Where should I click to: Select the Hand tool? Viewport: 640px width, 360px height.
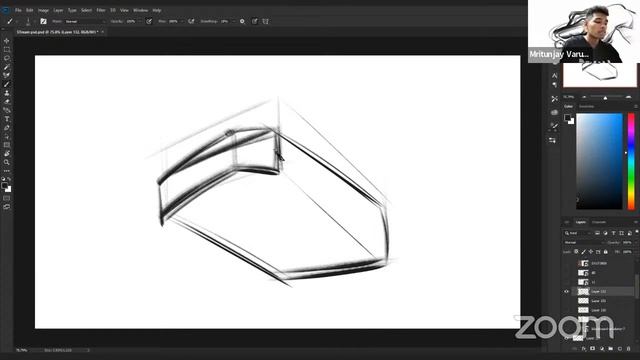7,153
